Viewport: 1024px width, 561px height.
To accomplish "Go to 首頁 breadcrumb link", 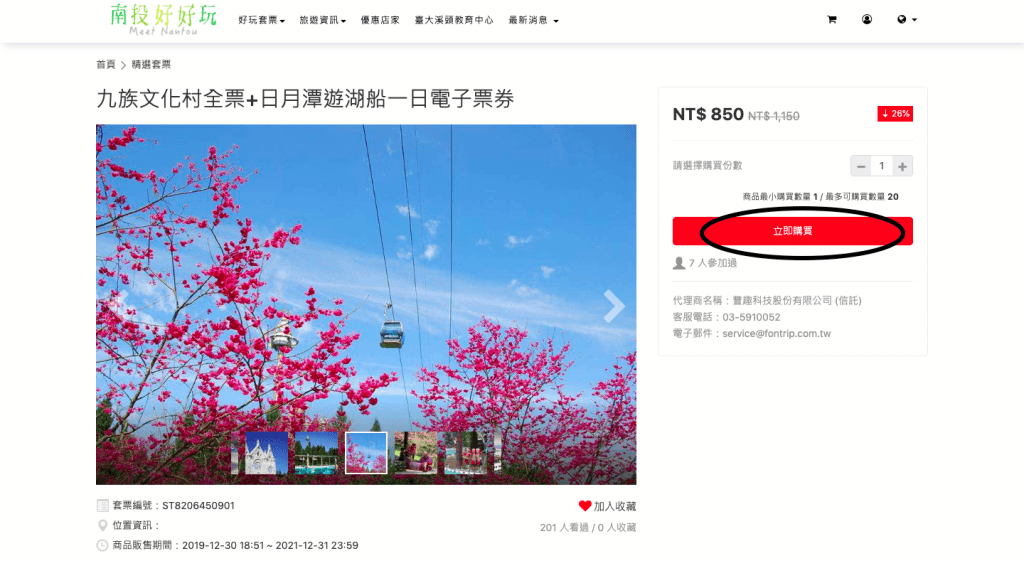I will tap(105, 65).
